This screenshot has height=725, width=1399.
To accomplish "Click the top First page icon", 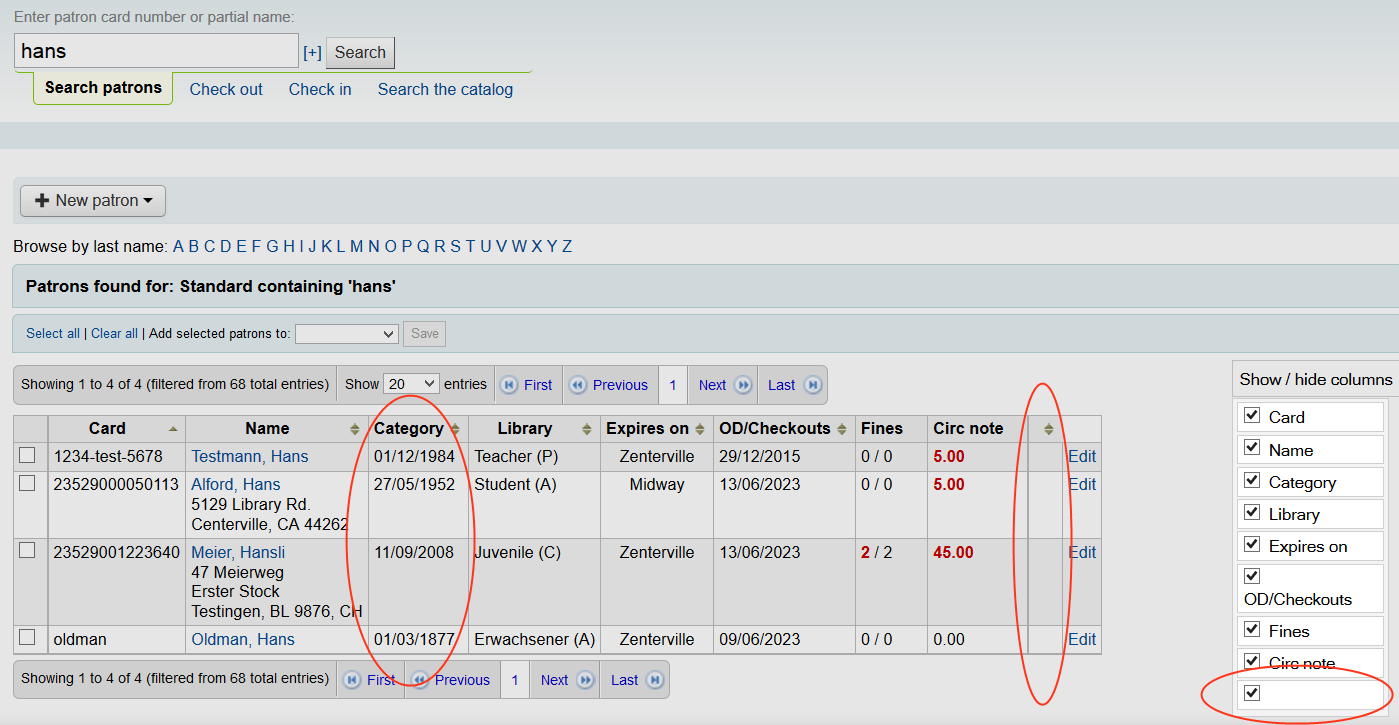I will coord(509,385).
